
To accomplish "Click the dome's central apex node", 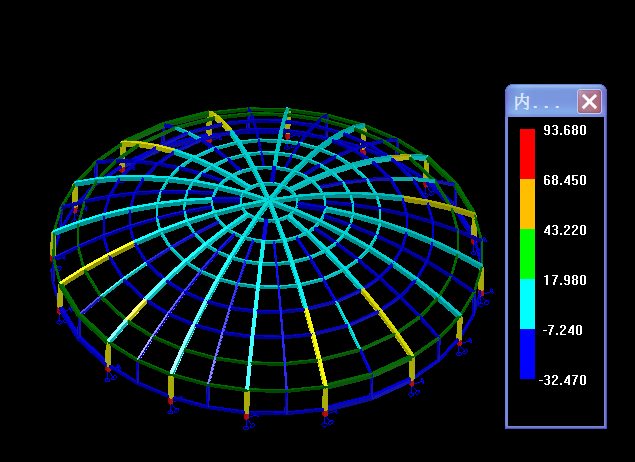I will (269, 199).
